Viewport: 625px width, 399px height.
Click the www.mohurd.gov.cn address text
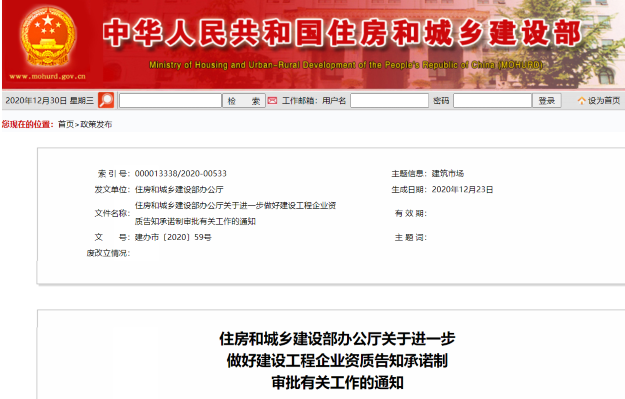point(47,76)
